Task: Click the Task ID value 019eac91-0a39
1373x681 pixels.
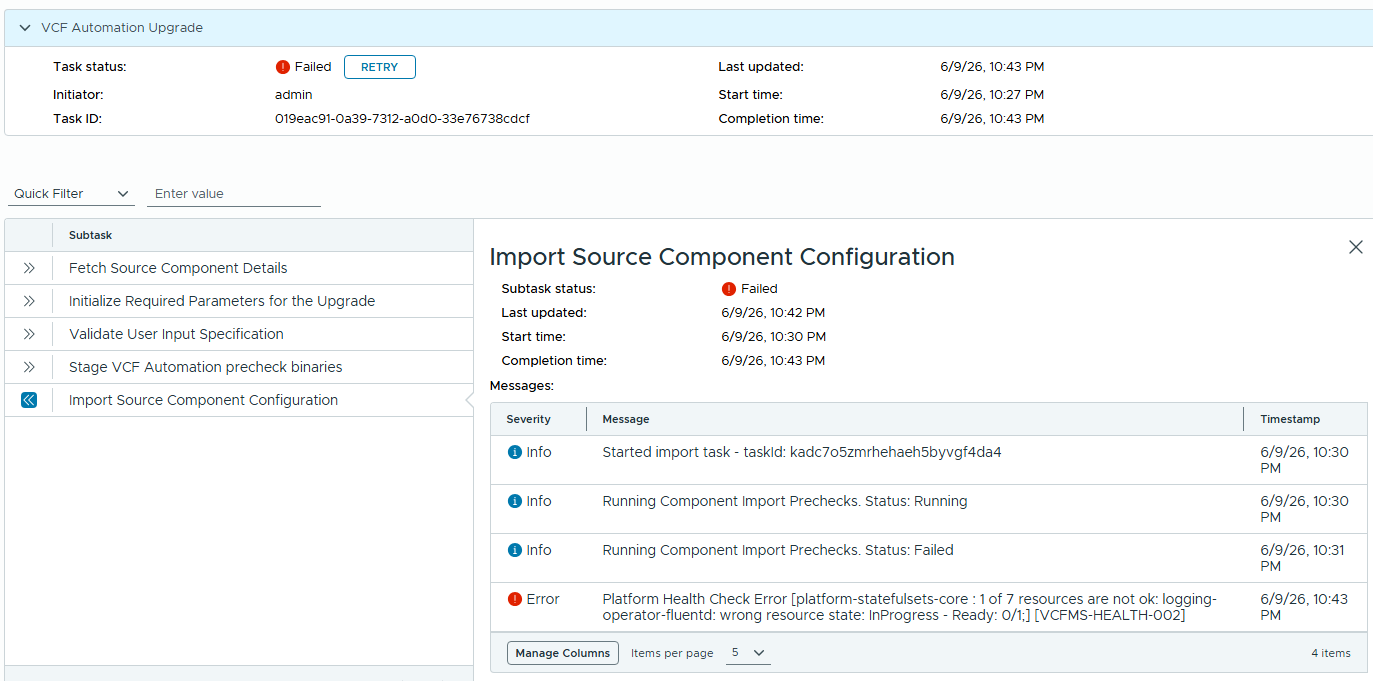Action: (x=402, y=119)
